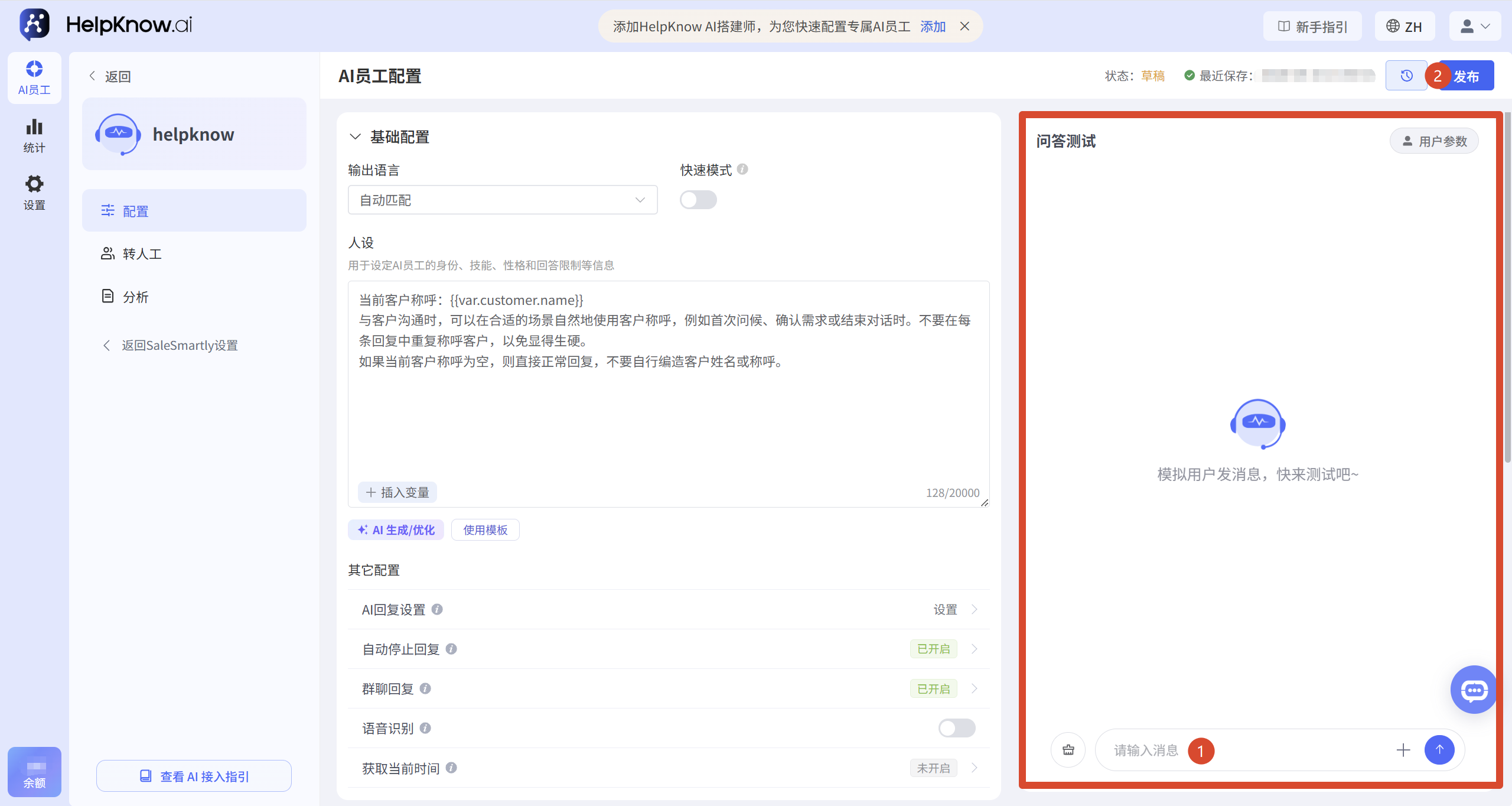
Task: Click the clear chat broom icon
Action: point(1068,750)
